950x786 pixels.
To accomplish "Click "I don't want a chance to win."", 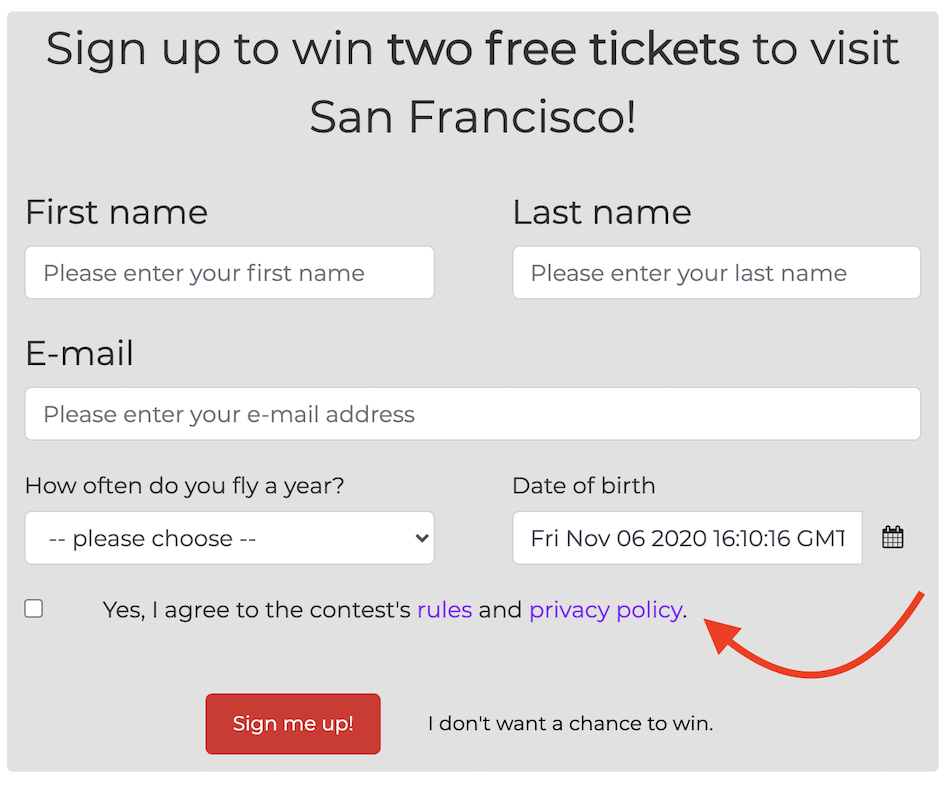I will [x=571, y=724].
